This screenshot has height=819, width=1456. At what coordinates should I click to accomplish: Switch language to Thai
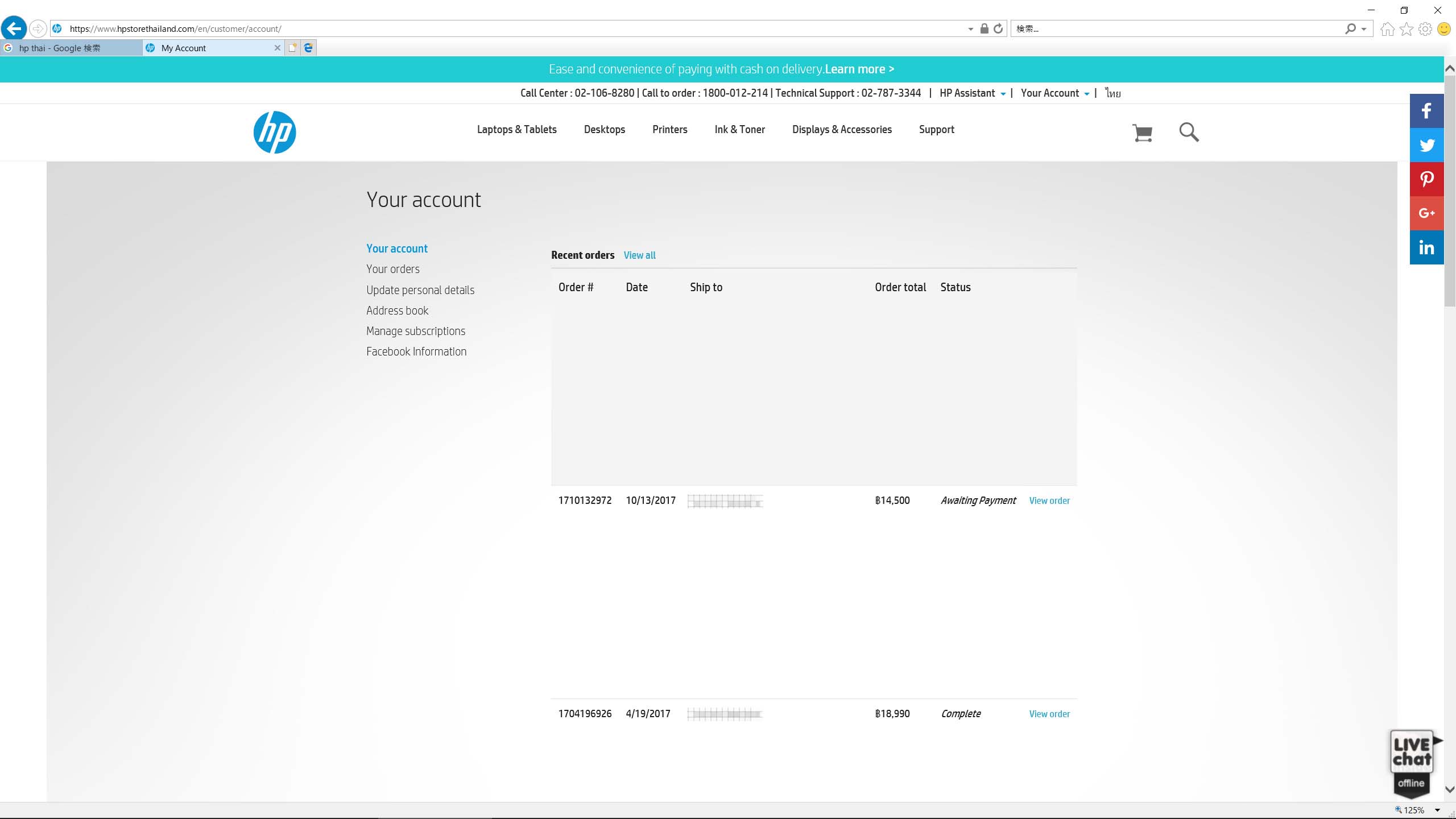pos(1113,93)
